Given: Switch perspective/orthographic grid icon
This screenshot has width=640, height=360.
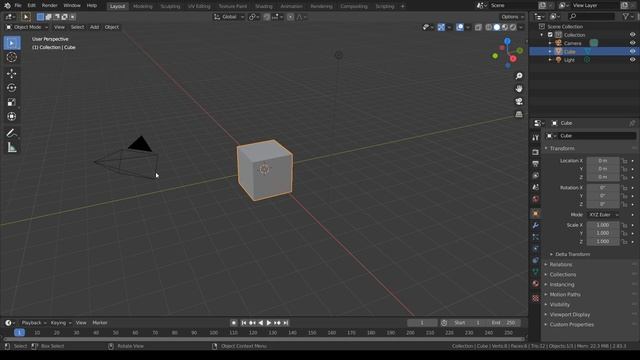Looking at the screenshot, I should tap(519, 114).
